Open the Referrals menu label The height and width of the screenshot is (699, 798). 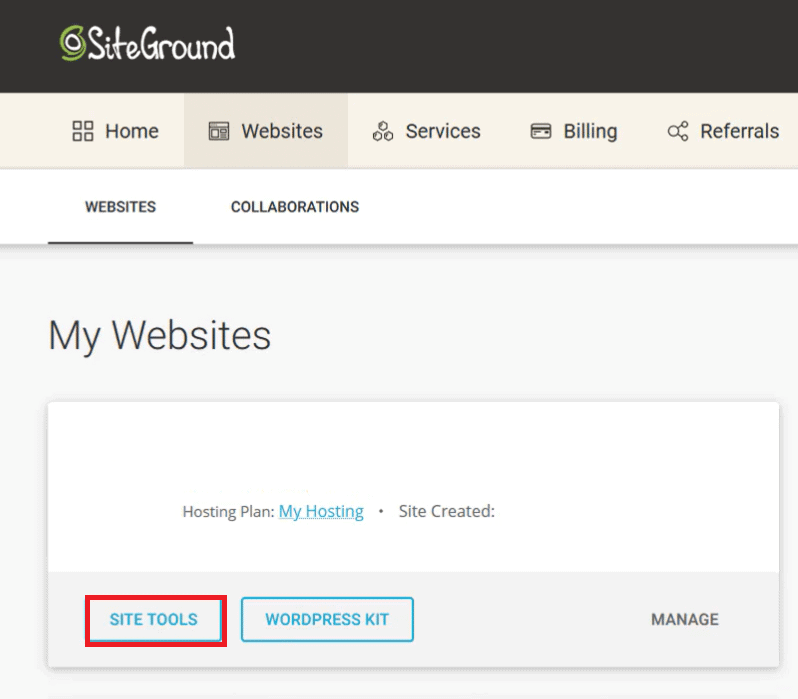tap(739, 131)
